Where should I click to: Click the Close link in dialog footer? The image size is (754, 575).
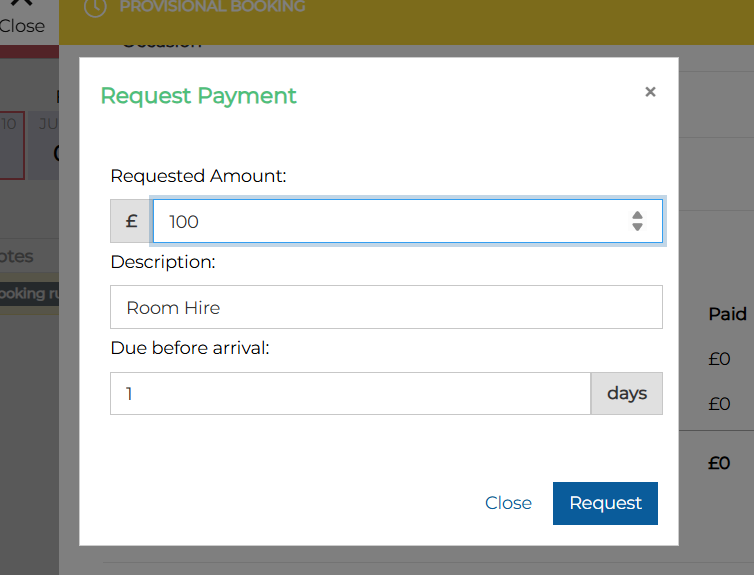(508, 503)
